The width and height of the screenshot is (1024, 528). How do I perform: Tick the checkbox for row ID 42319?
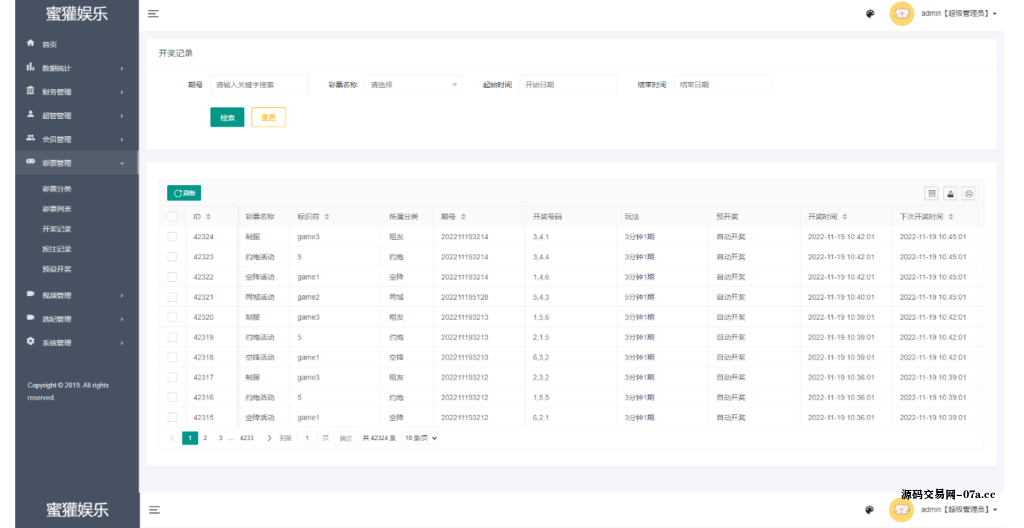(x=172, y=337)
